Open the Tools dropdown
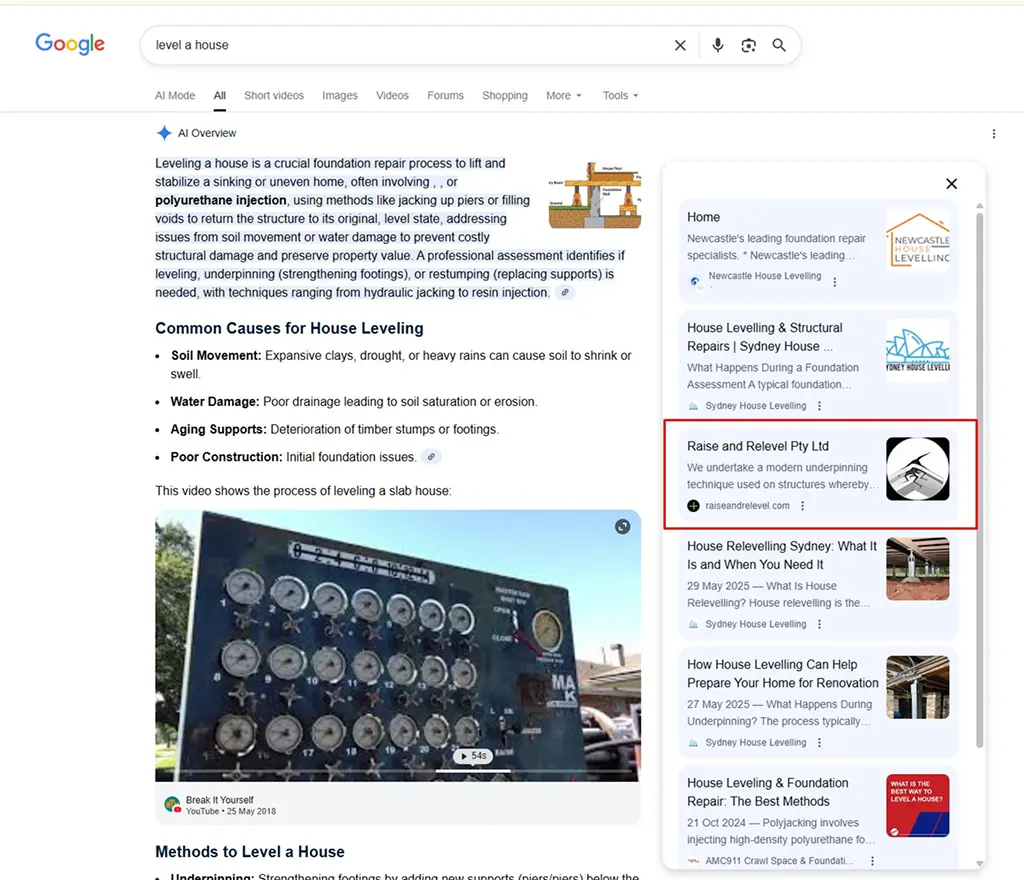 pyautogui.click(x=620, y=96)
